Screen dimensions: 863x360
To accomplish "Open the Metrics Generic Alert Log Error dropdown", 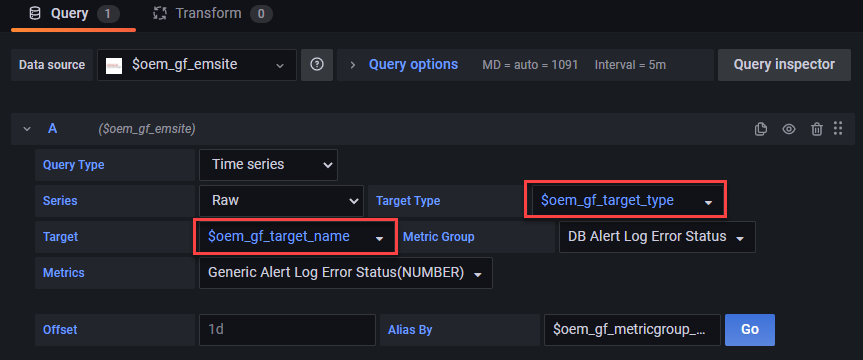I will tap(346, 273).
